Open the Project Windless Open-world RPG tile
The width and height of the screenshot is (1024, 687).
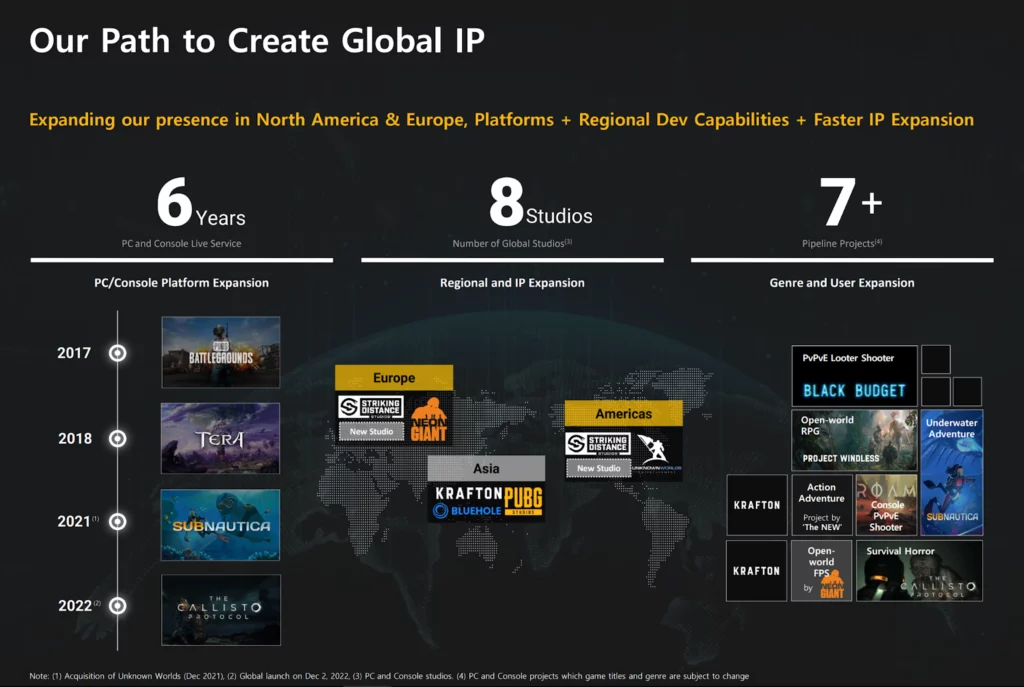854,440
